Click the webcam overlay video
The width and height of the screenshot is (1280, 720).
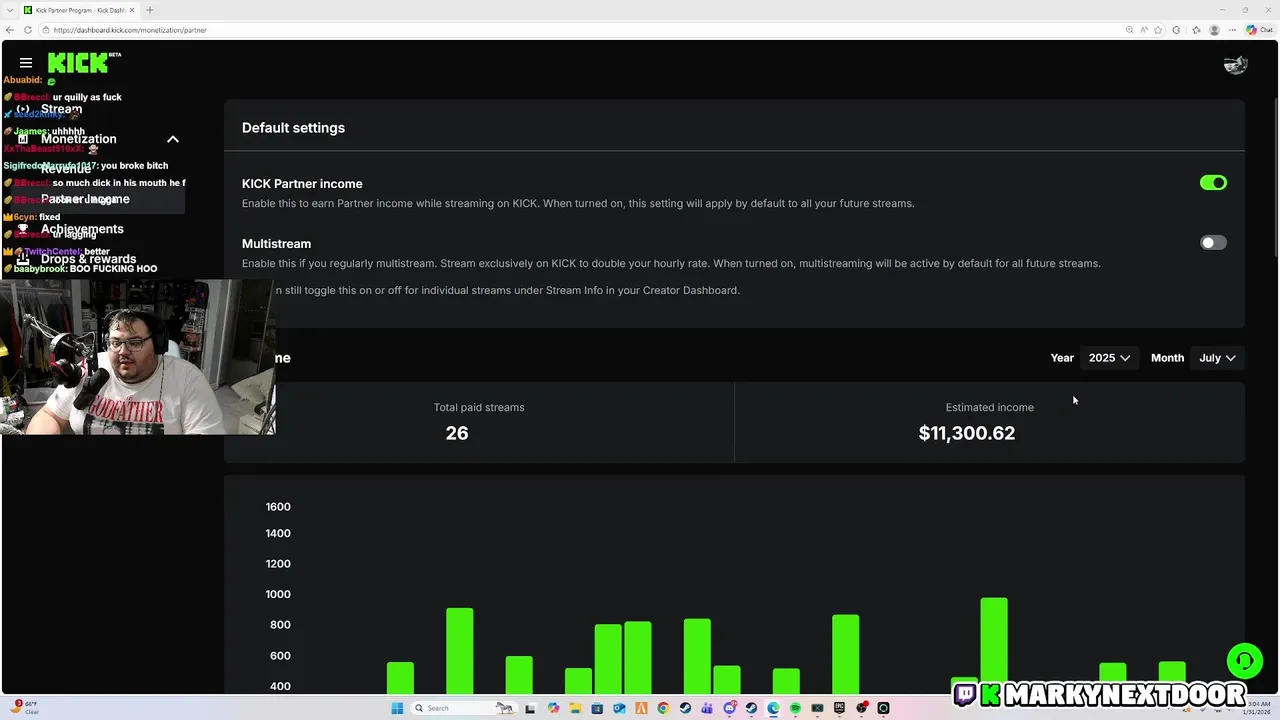[138, 357]
